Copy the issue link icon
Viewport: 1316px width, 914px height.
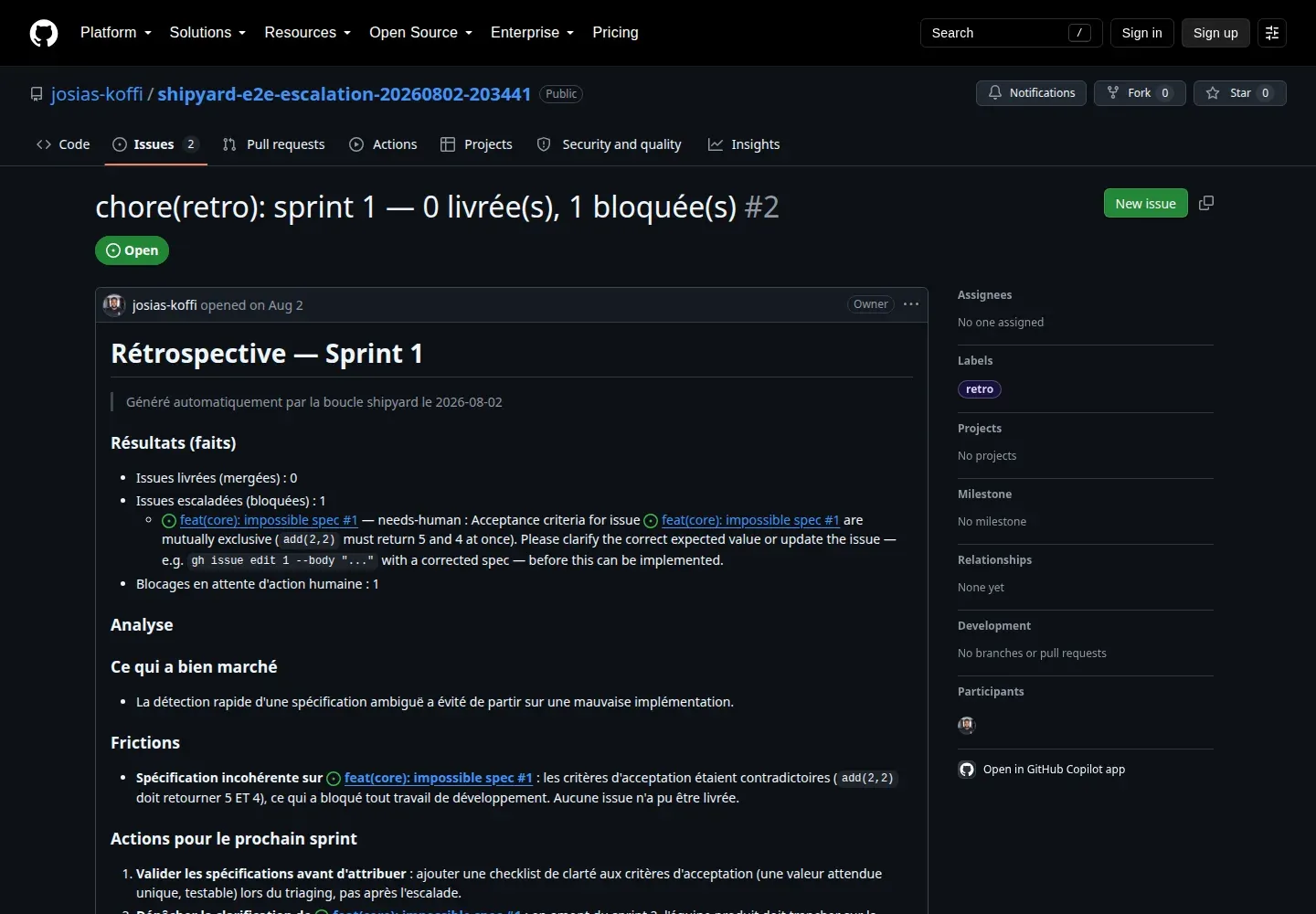1206,203
